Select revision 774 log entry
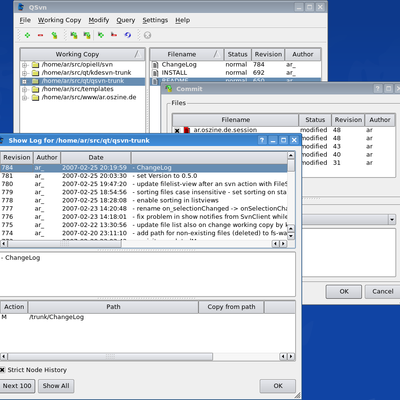Image resolution: width=400 pixels, height=400 pixels. click(143, 233)
